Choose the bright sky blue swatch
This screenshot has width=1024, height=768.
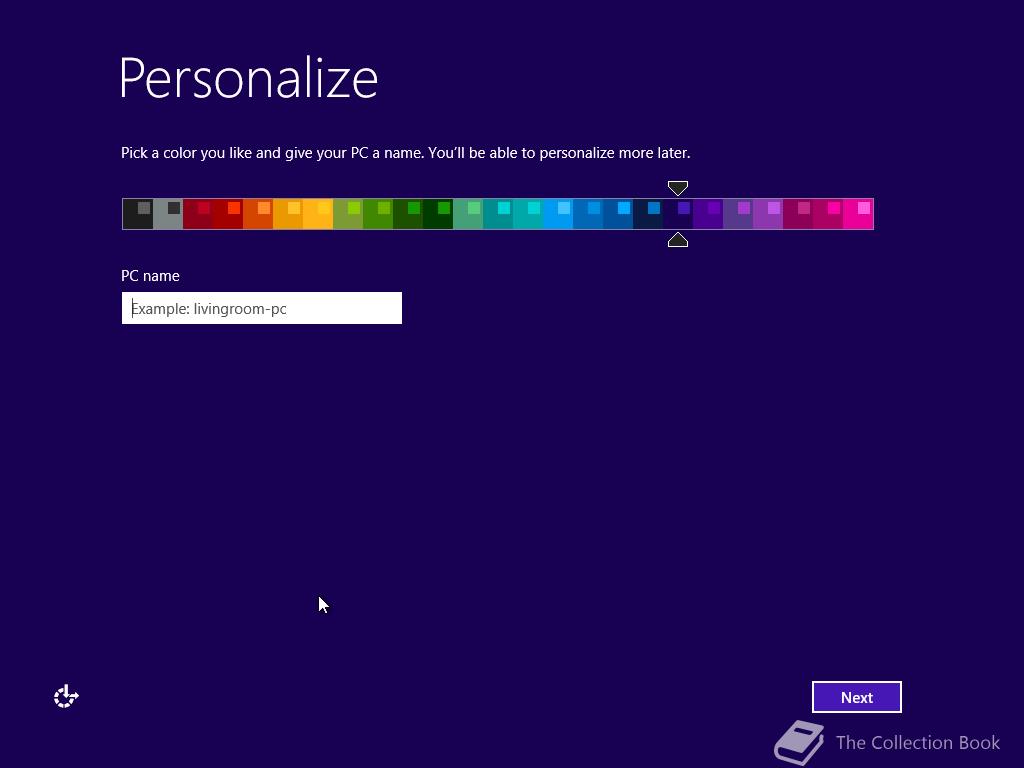click(558, 214)
